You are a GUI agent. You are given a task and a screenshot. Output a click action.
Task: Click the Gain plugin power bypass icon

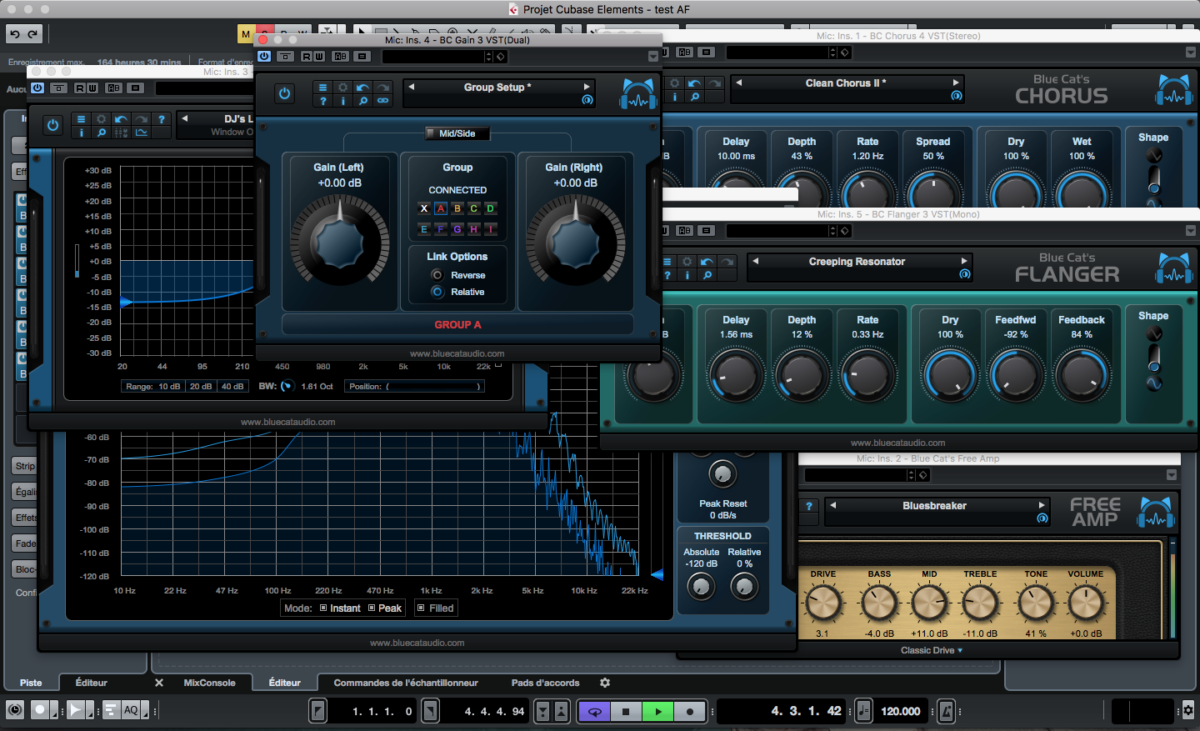[285, 93]
